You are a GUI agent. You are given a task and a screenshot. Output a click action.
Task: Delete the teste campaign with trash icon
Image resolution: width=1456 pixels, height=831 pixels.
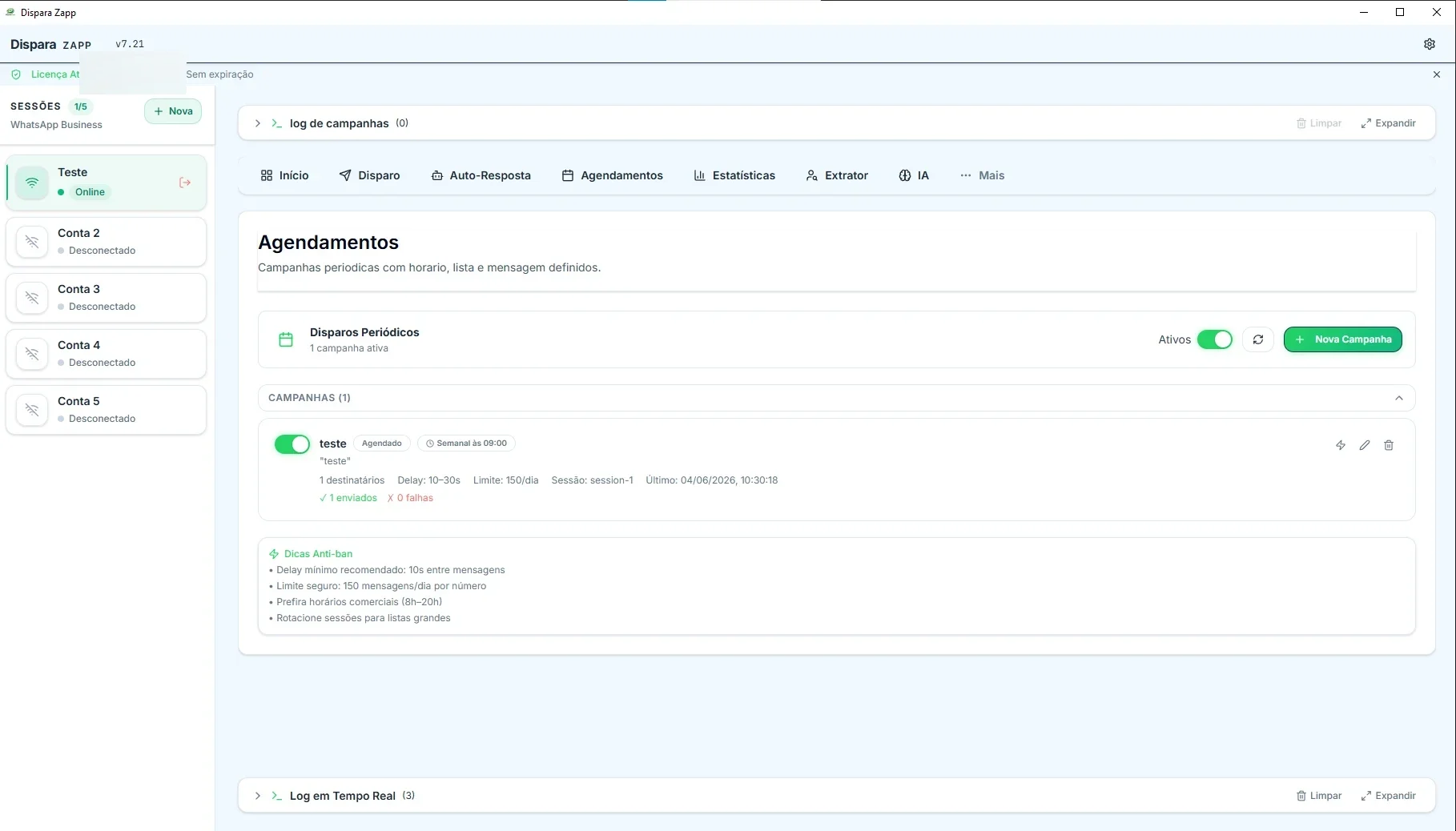[x=1389, y=445]
